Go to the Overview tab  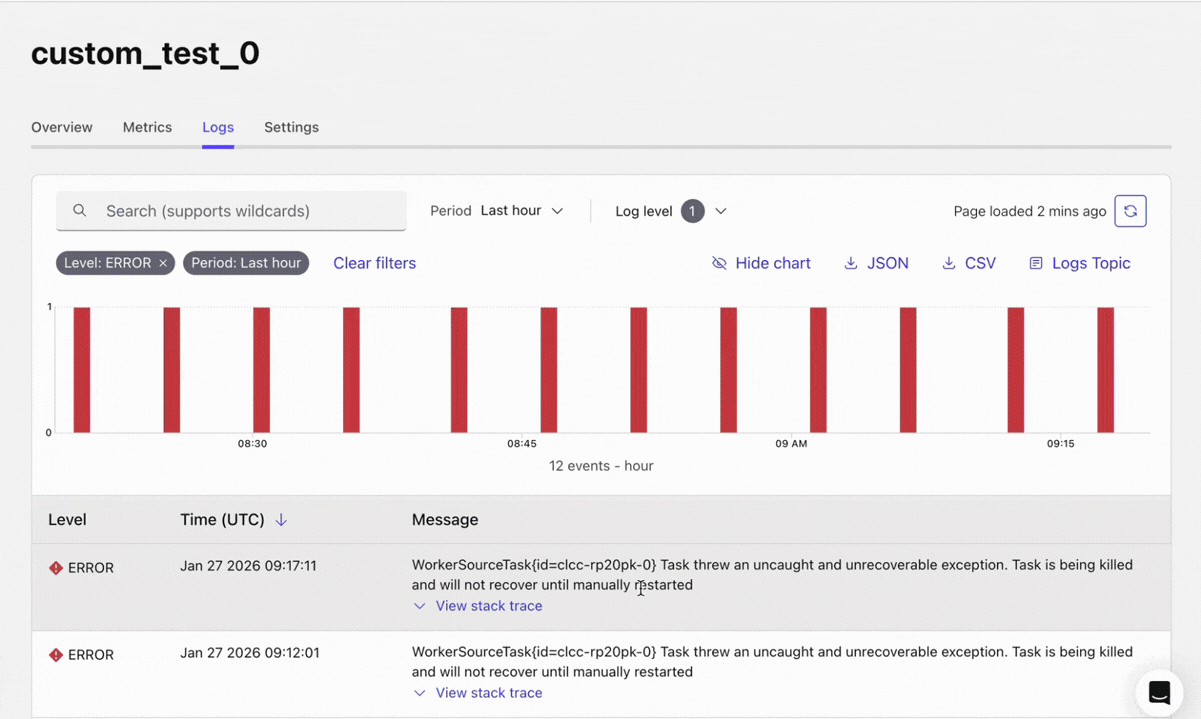click(x=62, y=127)
